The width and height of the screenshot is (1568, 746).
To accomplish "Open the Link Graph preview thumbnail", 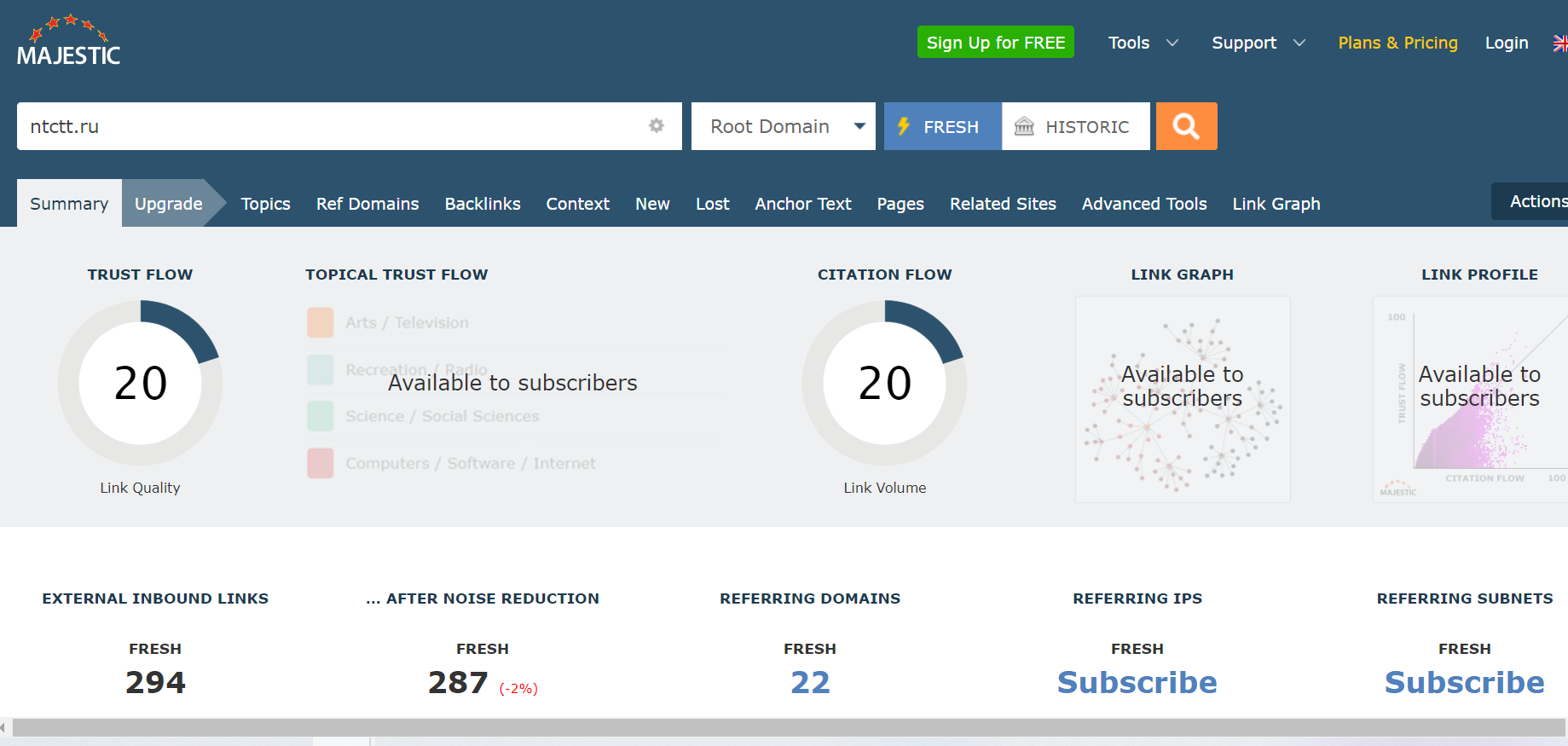I will pyautogui.click(x=1182, y=399).
